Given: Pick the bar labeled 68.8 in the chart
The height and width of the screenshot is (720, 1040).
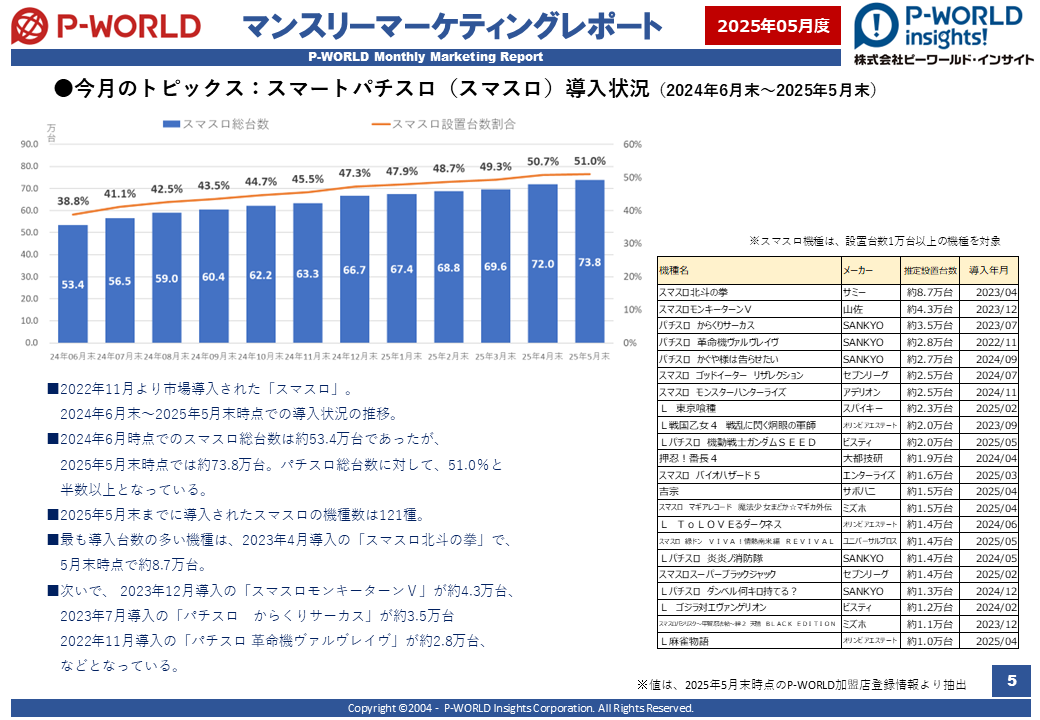Looking at the screenshot, I should [448, 267].
